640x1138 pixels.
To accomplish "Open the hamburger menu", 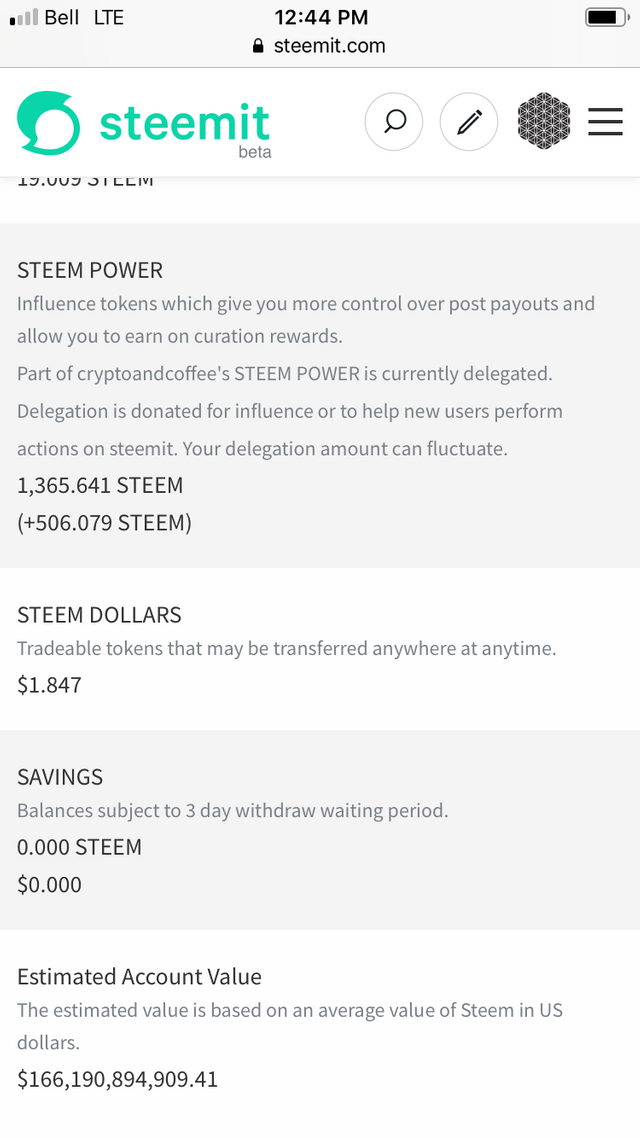I will coord(605,121).
